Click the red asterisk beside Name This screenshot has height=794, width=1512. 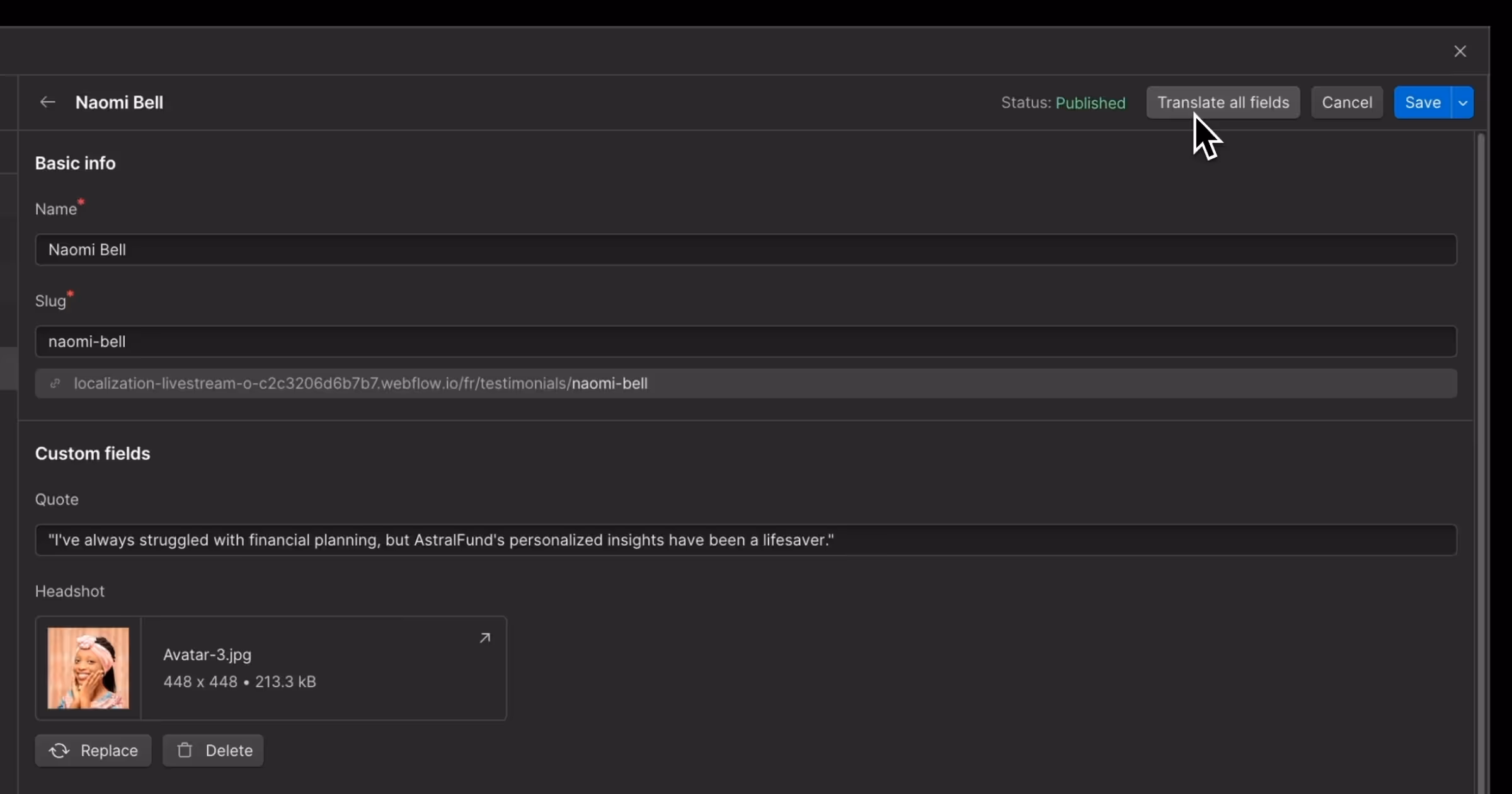pos(81,202)
